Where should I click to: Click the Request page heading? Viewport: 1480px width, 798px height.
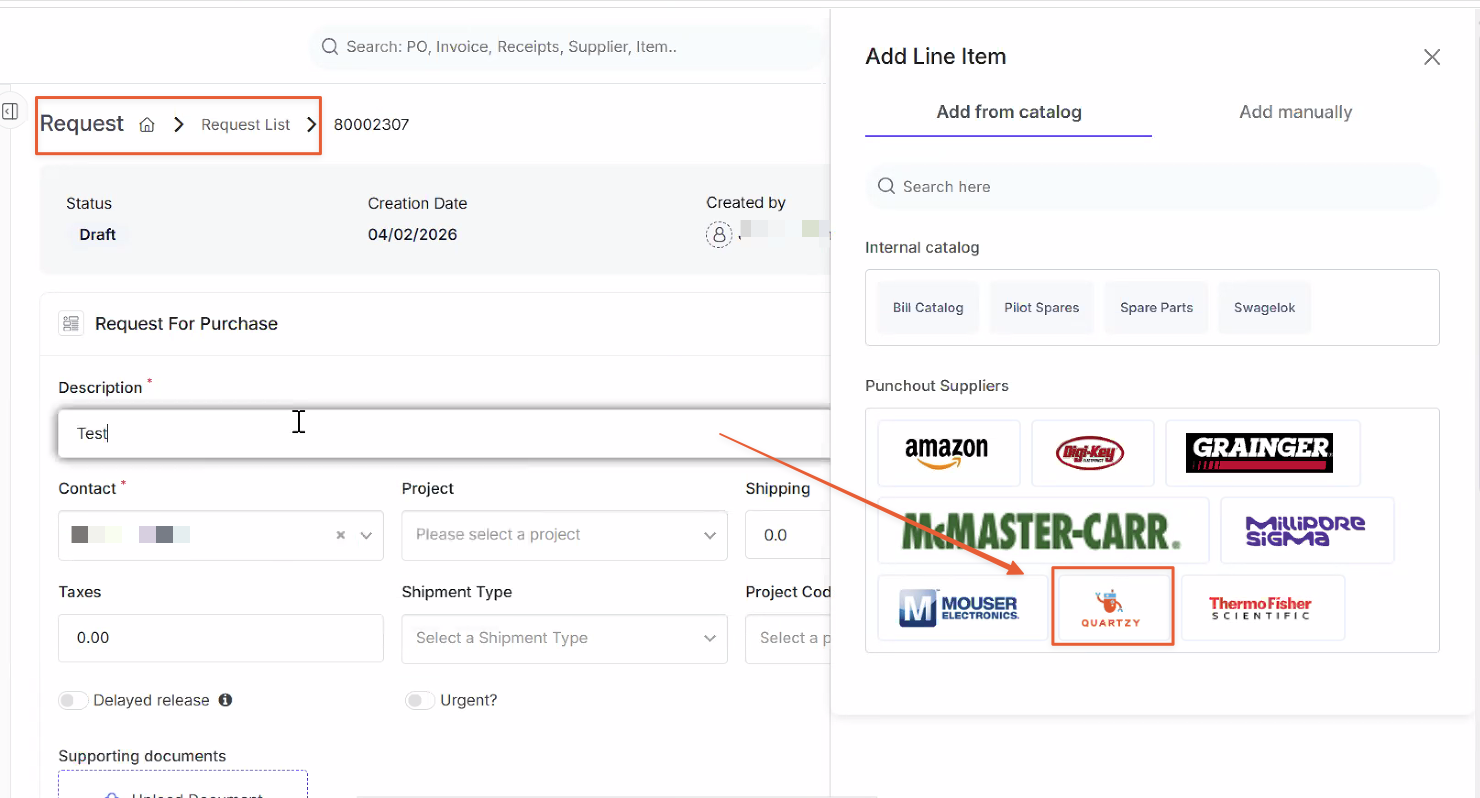pos(82,124)
